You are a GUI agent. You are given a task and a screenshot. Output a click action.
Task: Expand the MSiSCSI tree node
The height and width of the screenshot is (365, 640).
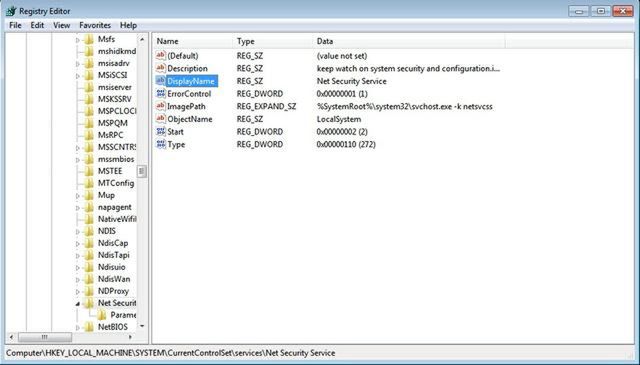[78, 76]
